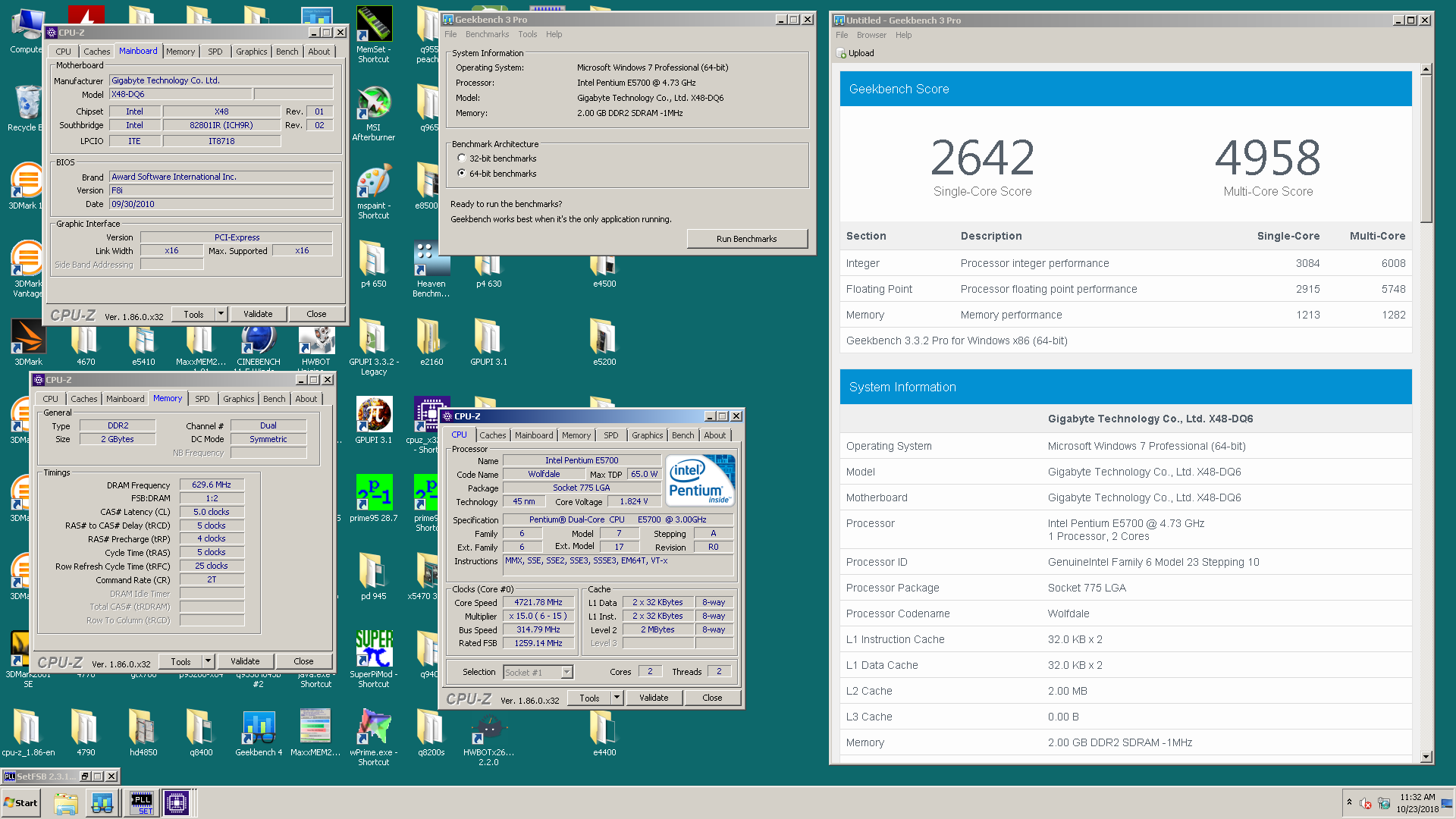This screenshot has width=1456, height=819.
Task: Click SetFSB 2.3.1 minimized window bar
Action: [x=60, y=777]
